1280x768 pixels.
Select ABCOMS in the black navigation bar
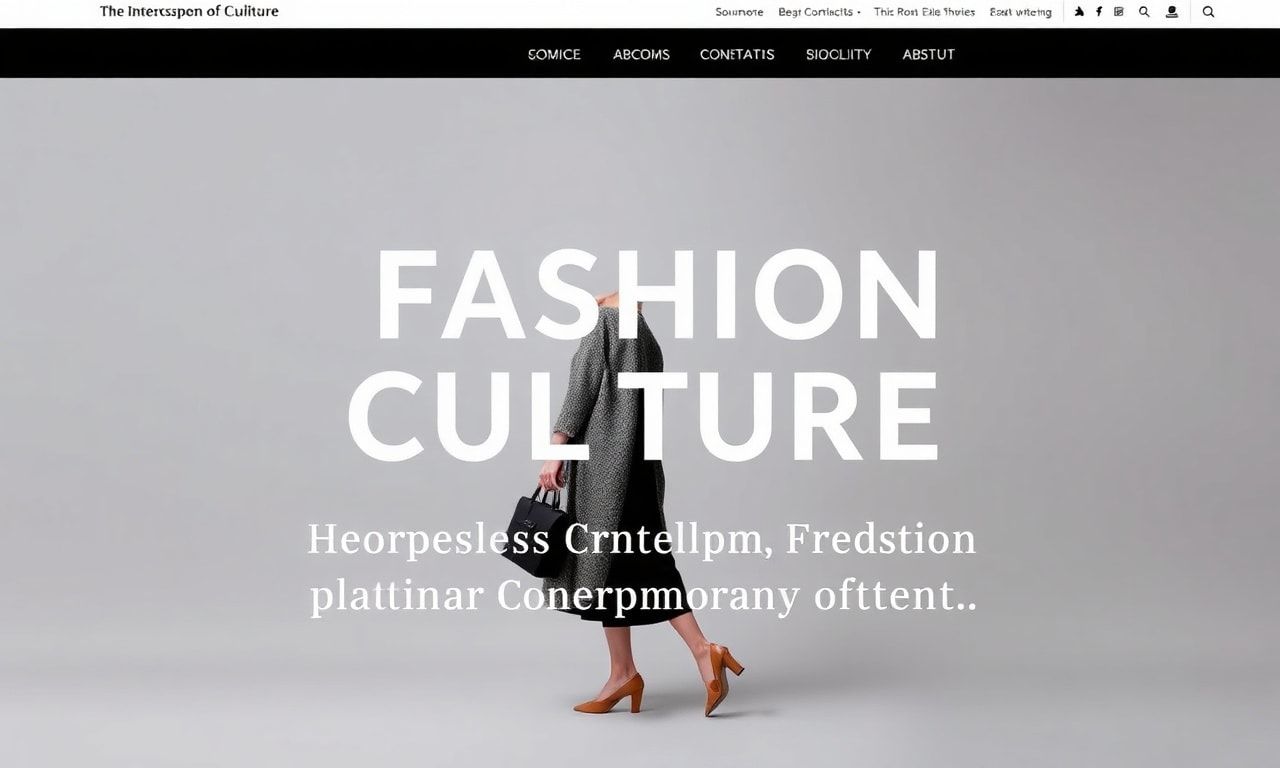[x=641, y=54]
